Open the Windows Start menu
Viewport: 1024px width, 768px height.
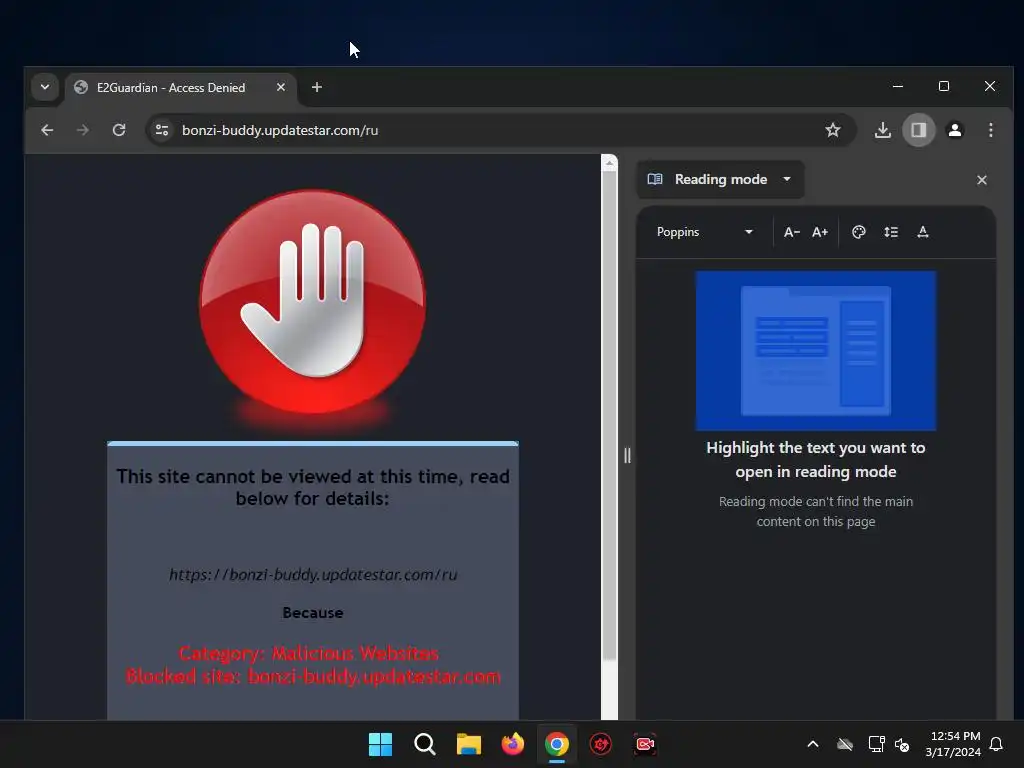click(380, 744)
